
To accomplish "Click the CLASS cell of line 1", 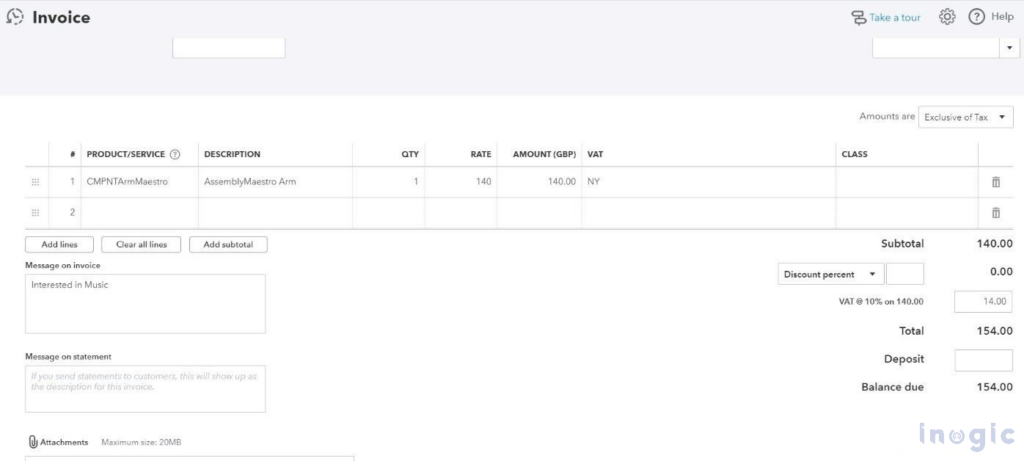I will [x=907, y=182].
